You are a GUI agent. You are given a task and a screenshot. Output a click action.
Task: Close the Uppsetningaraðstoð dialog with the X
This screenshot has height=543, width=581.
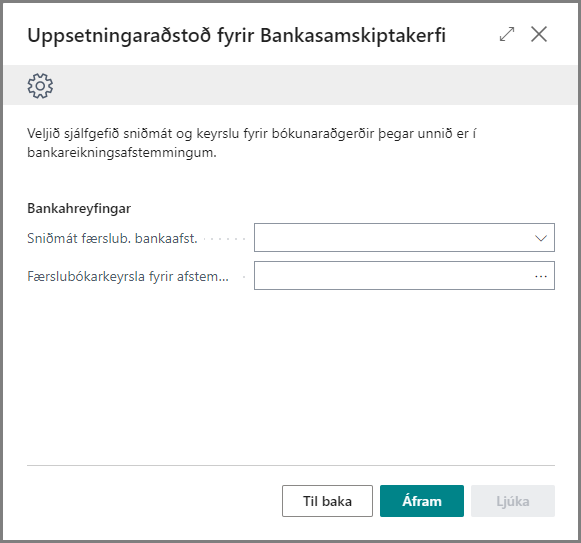tap(539, 34)
